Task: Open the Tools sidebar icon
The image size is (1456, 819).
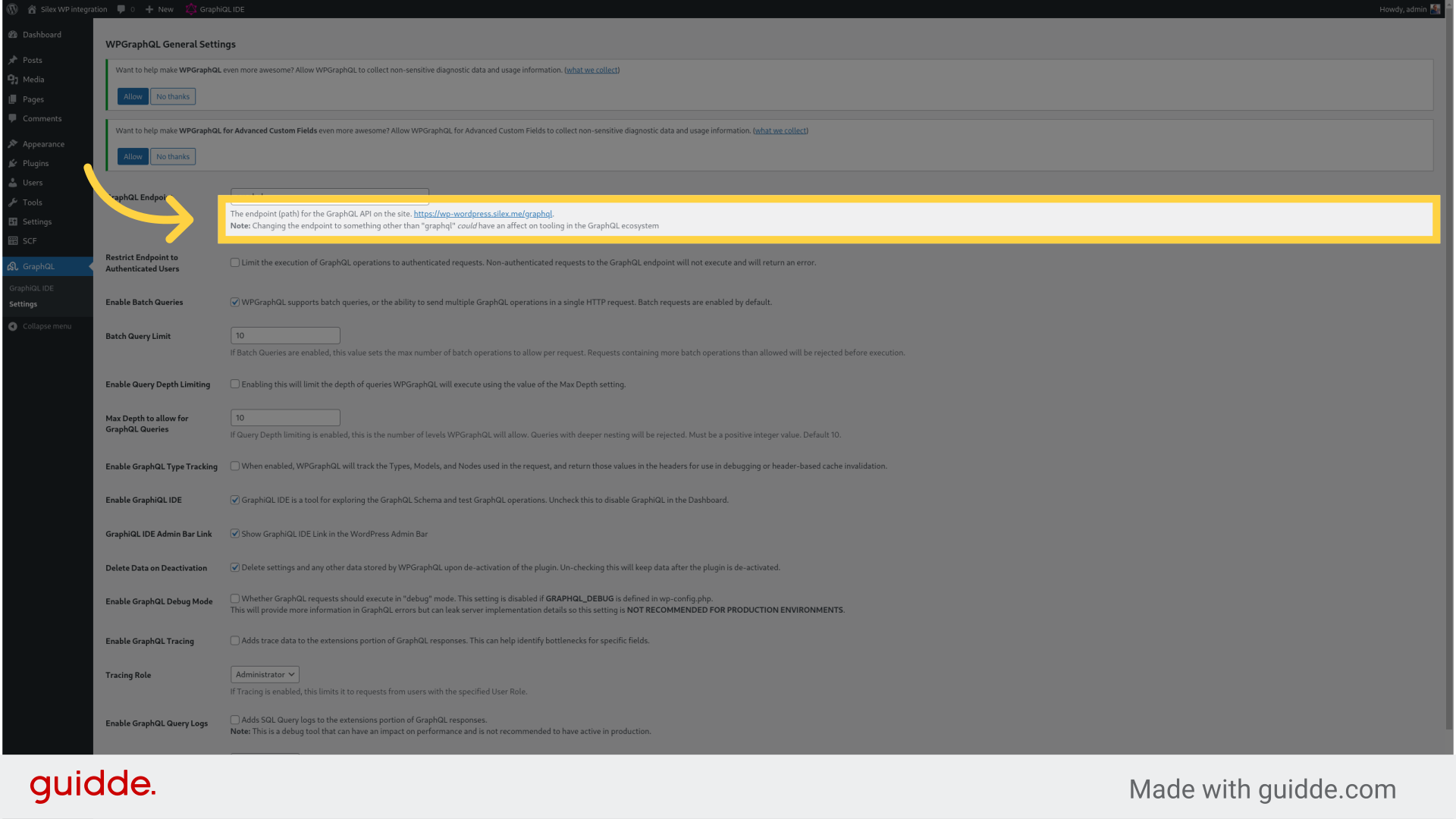Action: [x=13, y=201]
